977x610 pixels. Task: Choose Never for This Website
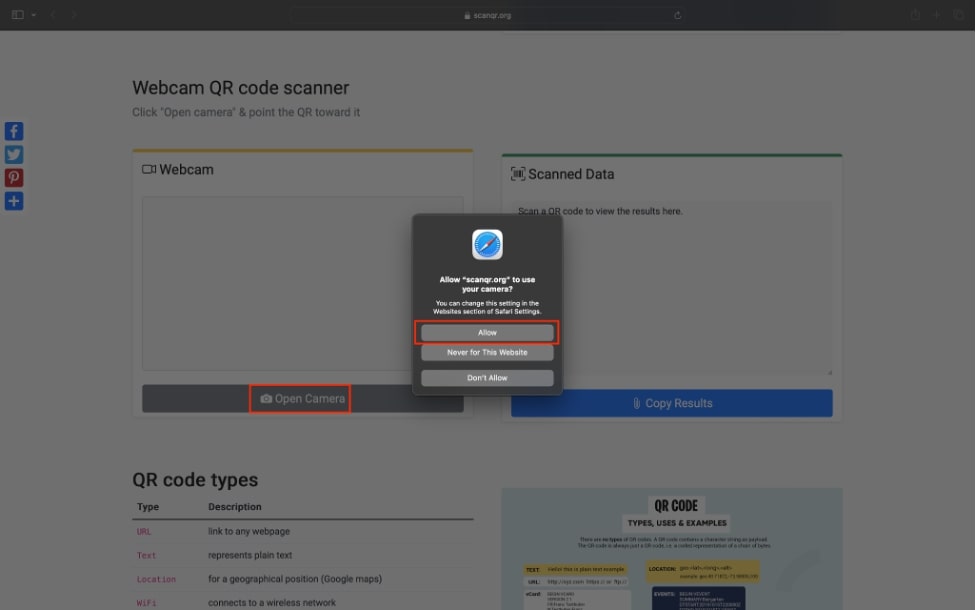pyautogui.click(x=487, y=352)
